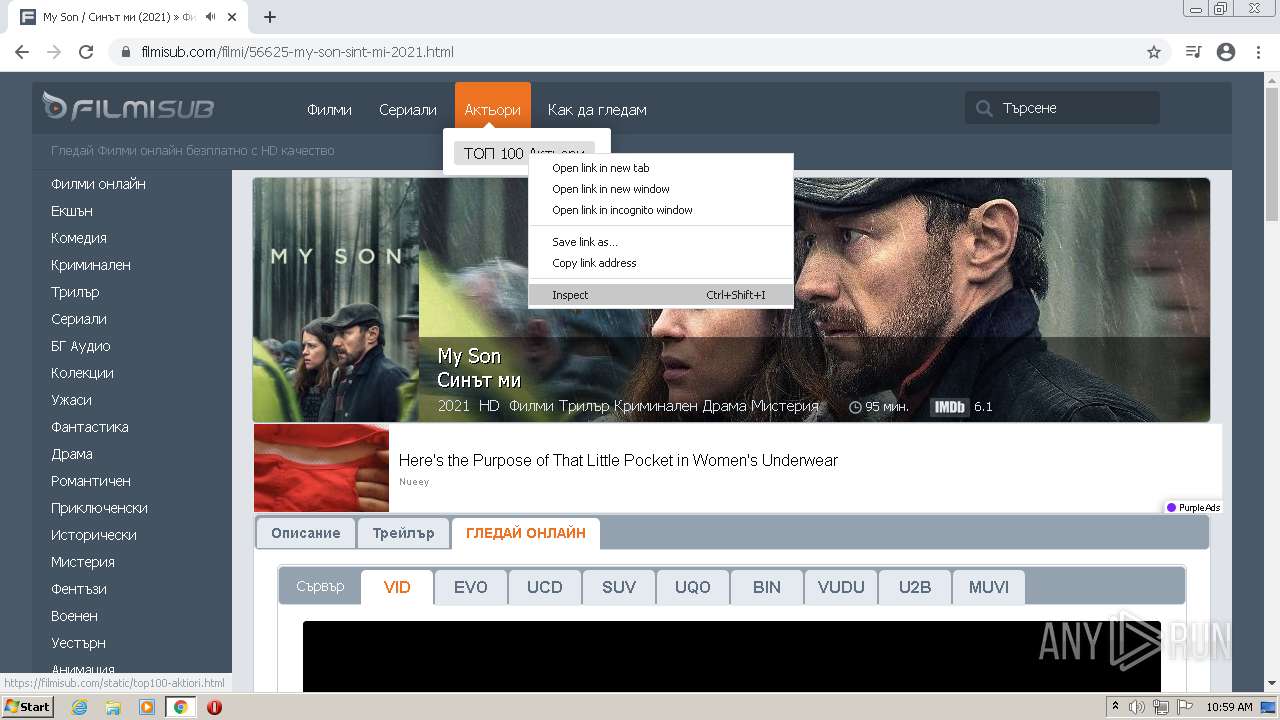Open the file explorer taskbar icon
1280x720 pixels.
[113, 707]
